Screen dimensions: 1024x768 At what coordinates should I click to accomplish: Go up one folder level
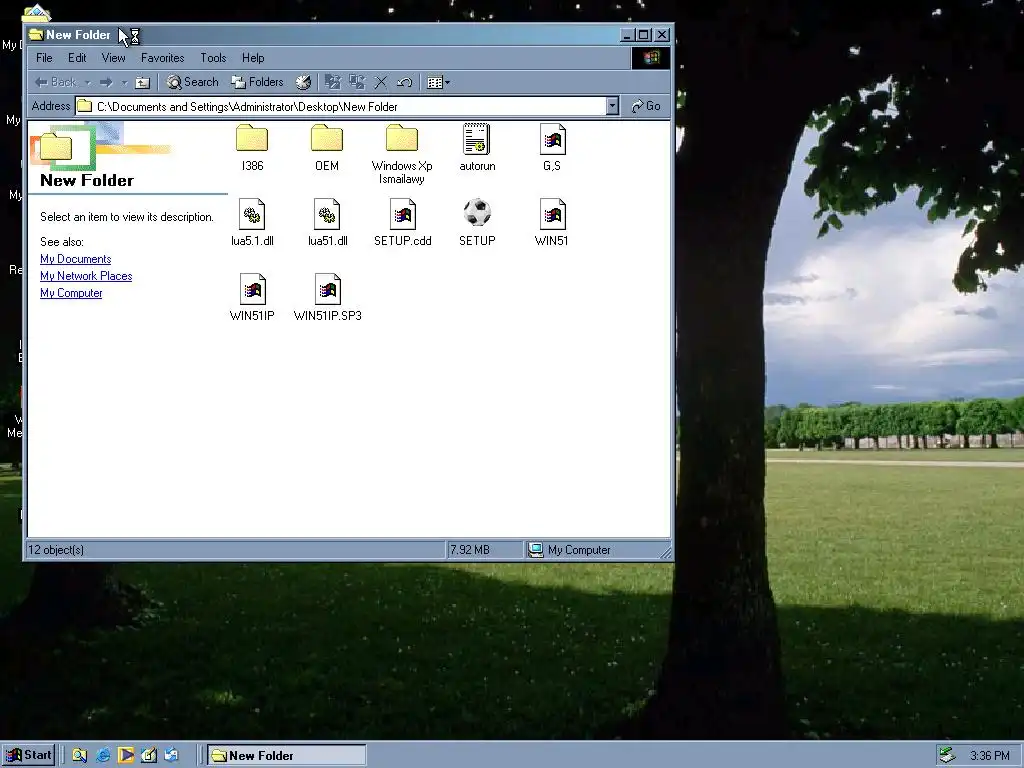[x=142, y=82]
